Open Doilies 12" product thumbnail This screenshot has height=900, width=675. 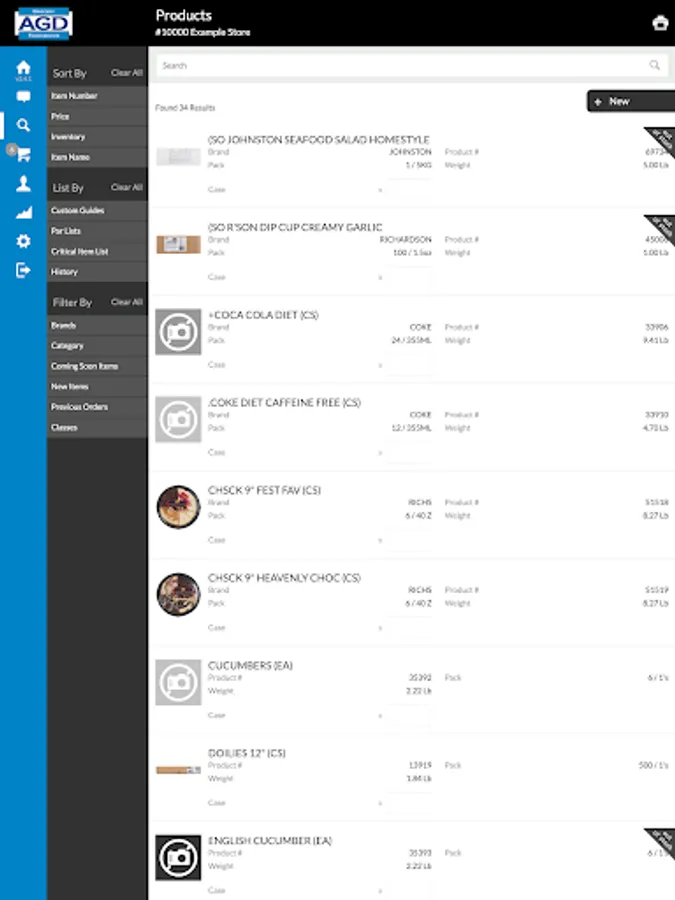pos(179,770)
